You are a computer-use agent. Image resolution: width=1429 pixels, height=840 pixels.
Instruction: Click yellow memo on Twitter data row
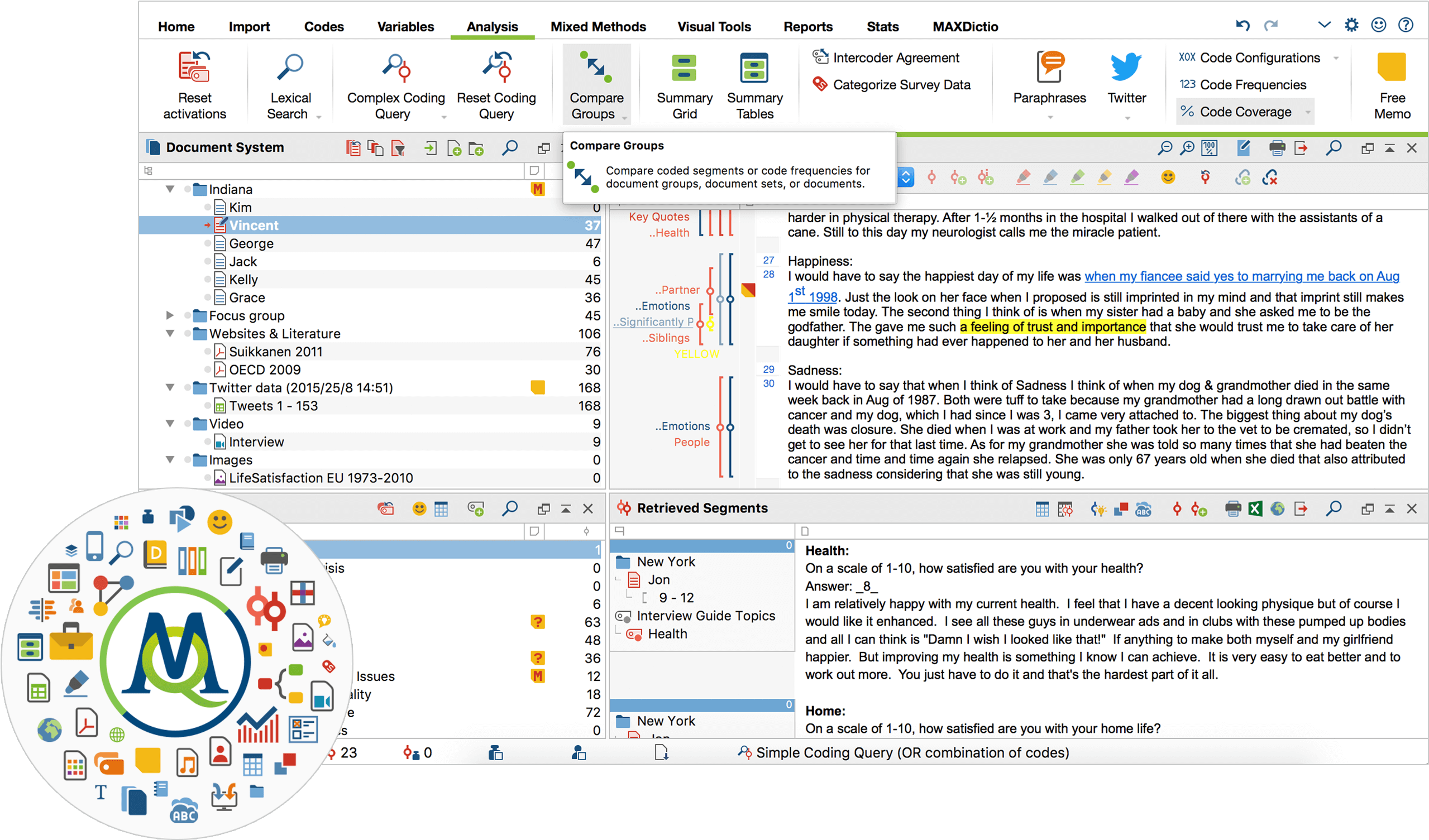[537, 387]
